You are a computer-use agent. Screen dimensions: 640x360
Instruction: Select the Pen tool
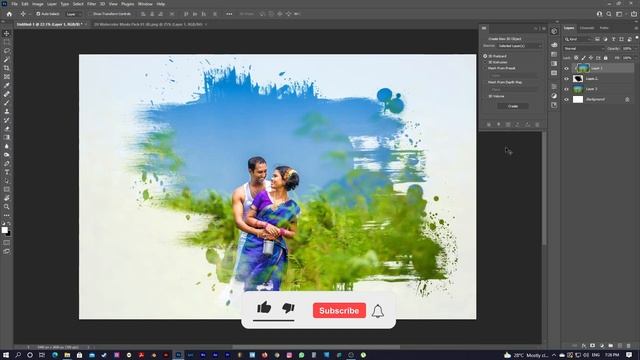7,163
